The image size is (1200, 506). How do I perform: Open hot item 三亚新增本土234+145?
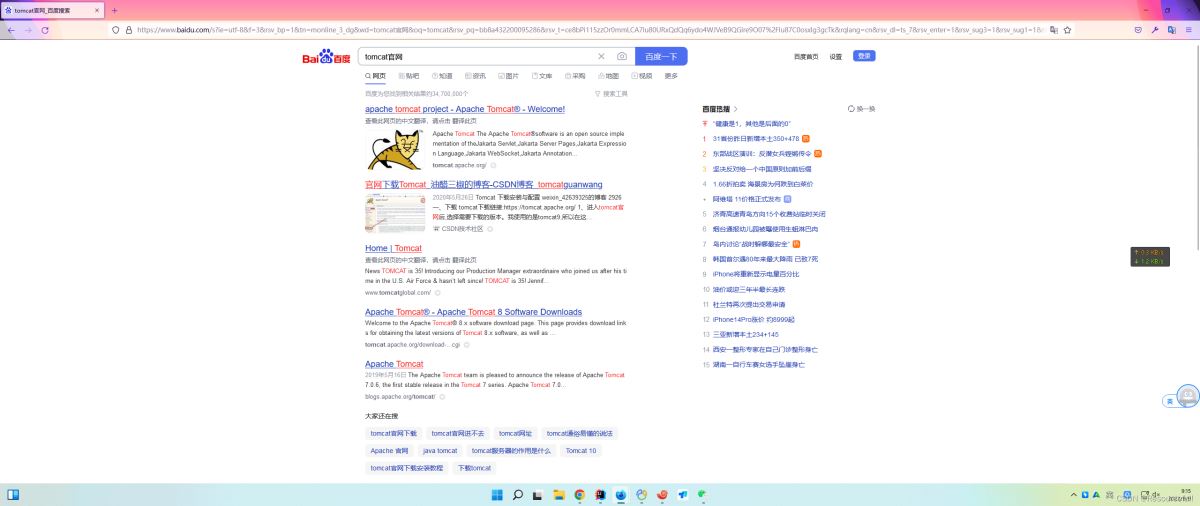coord(746,334)
